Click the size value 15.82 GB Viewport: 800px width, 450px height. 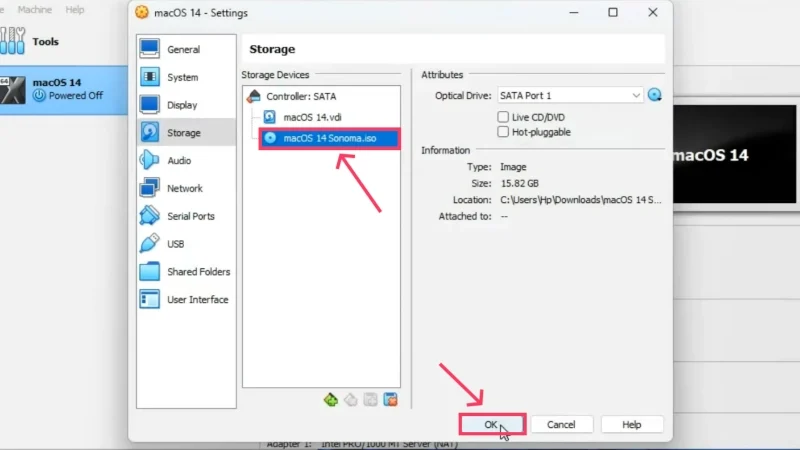[x=519, y=183]
